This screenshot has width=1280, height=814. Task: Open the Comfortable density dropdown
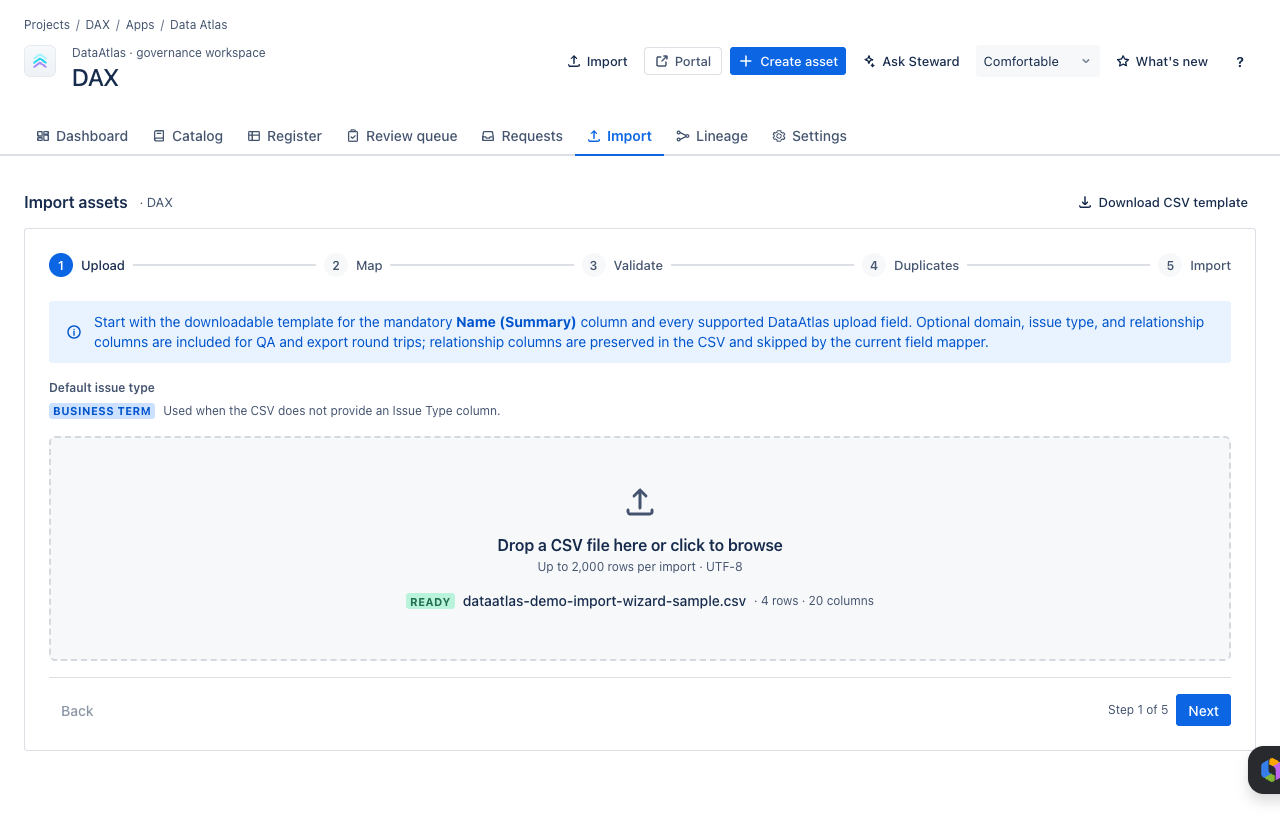point(1037,61)
